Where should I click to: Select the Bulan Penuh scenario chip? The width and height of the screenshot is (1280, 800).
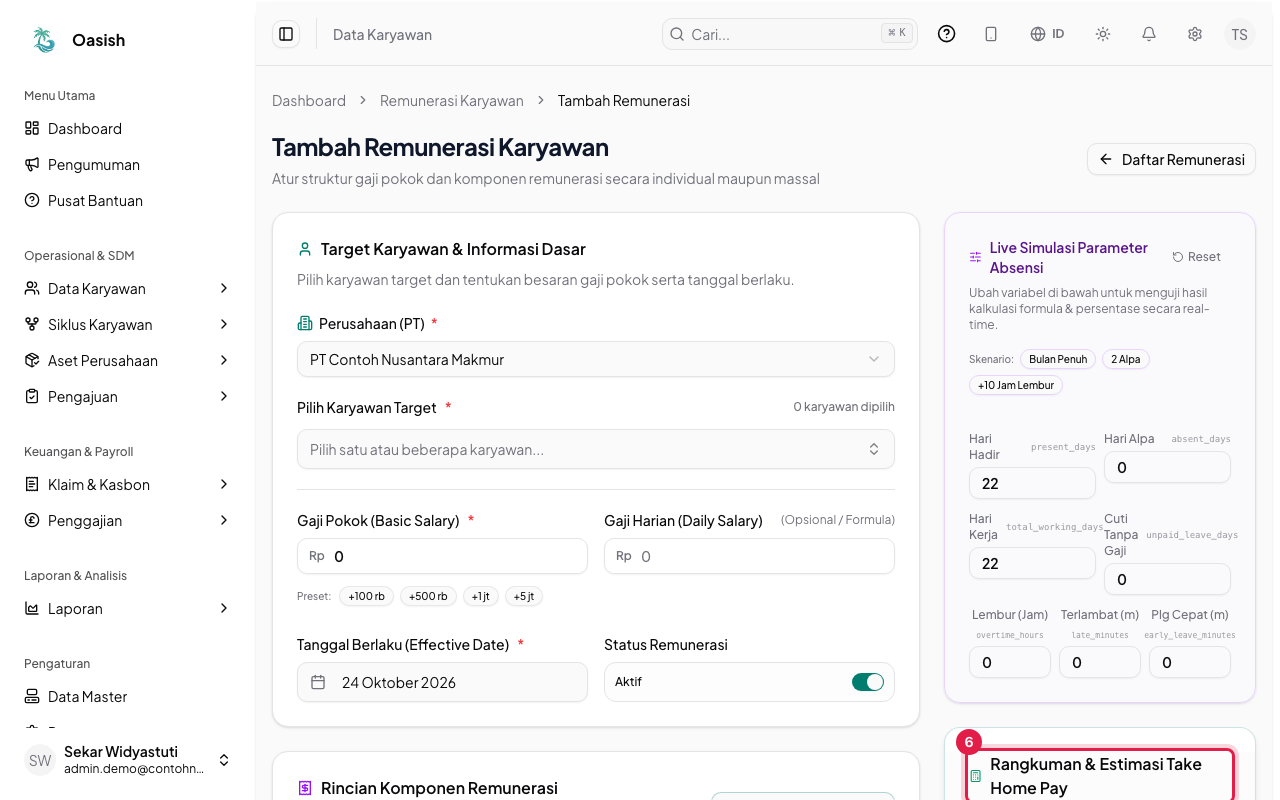(1058, 359)
